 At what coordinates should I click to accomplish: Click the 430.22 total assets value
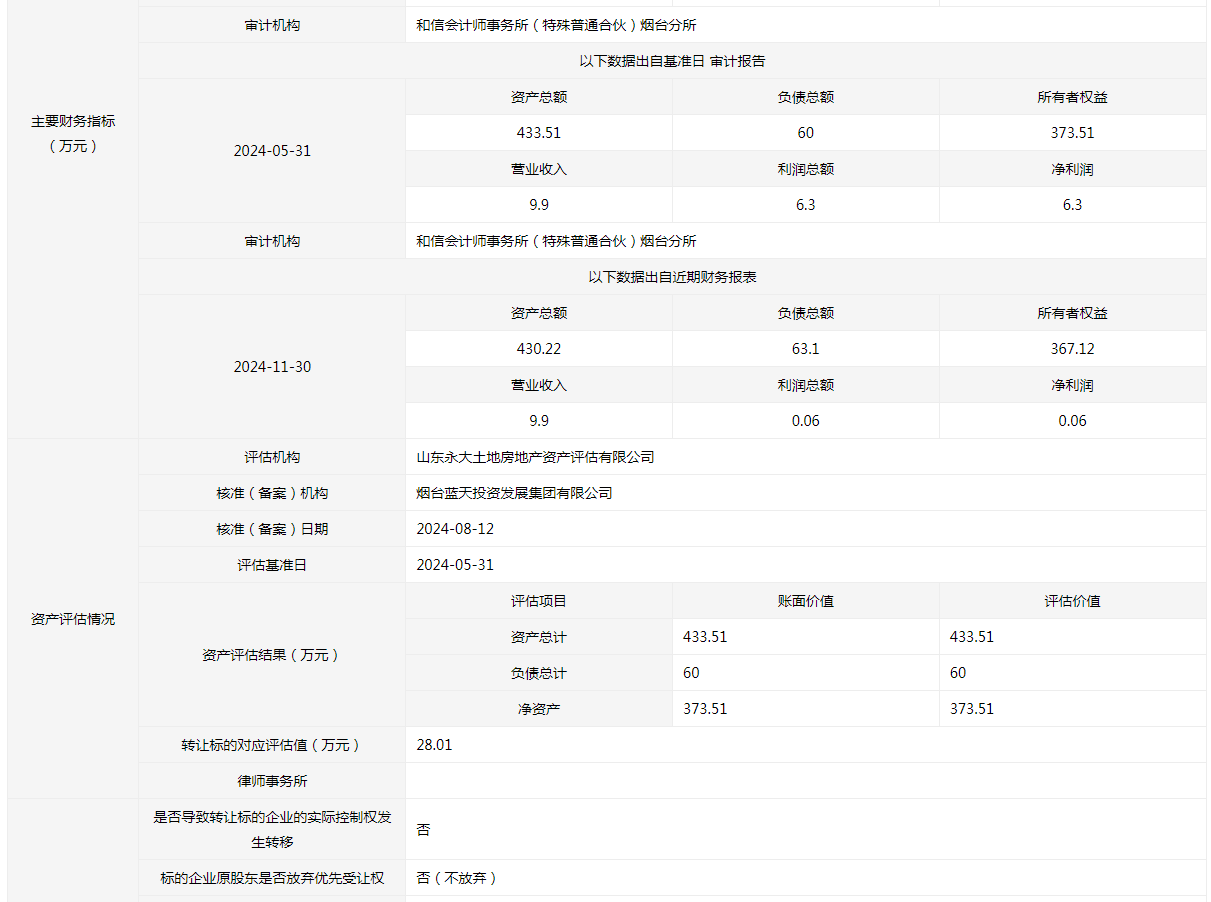[539, 349]
